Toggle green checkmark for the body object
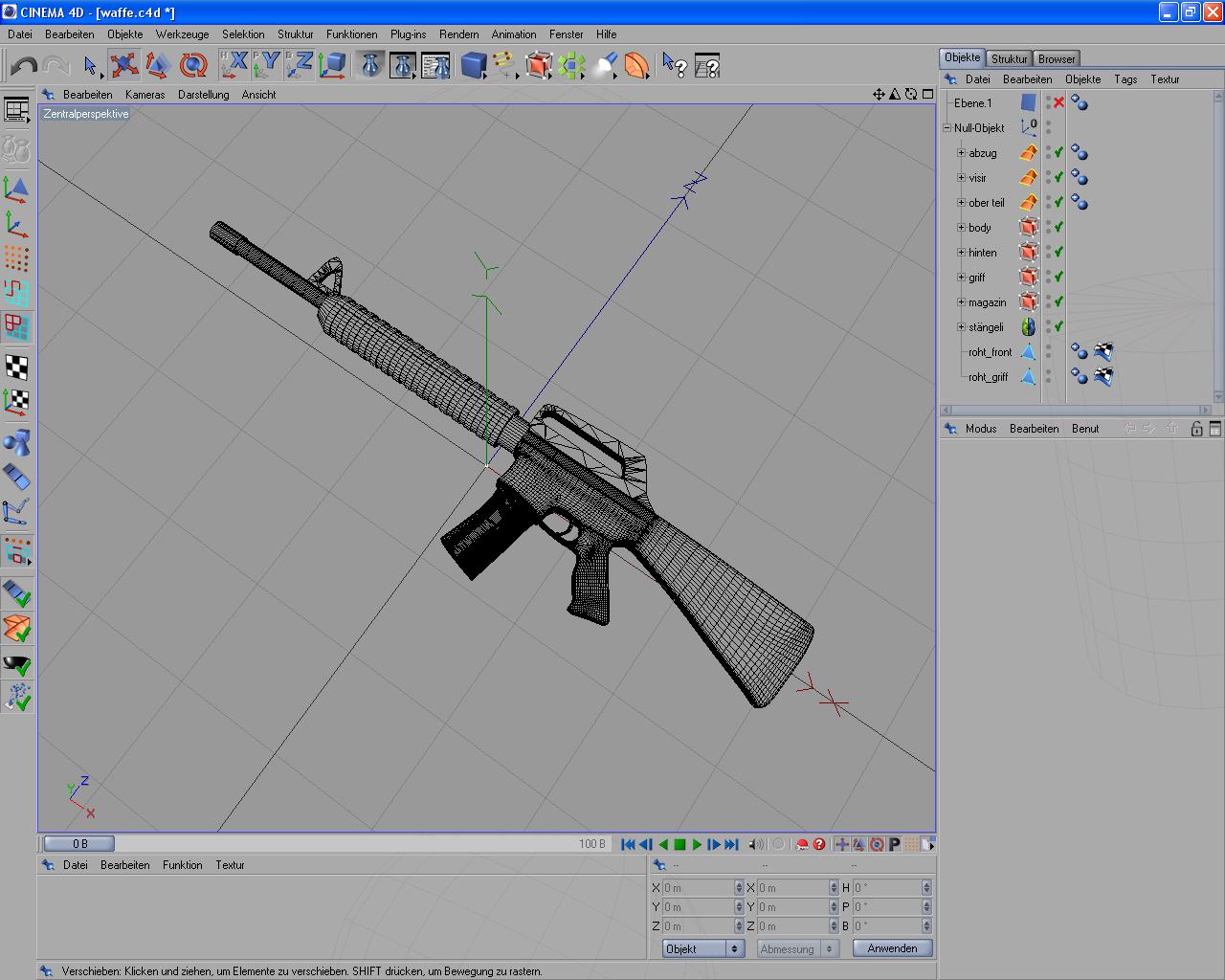The image size is (1225, 980). pos(1058,228)
